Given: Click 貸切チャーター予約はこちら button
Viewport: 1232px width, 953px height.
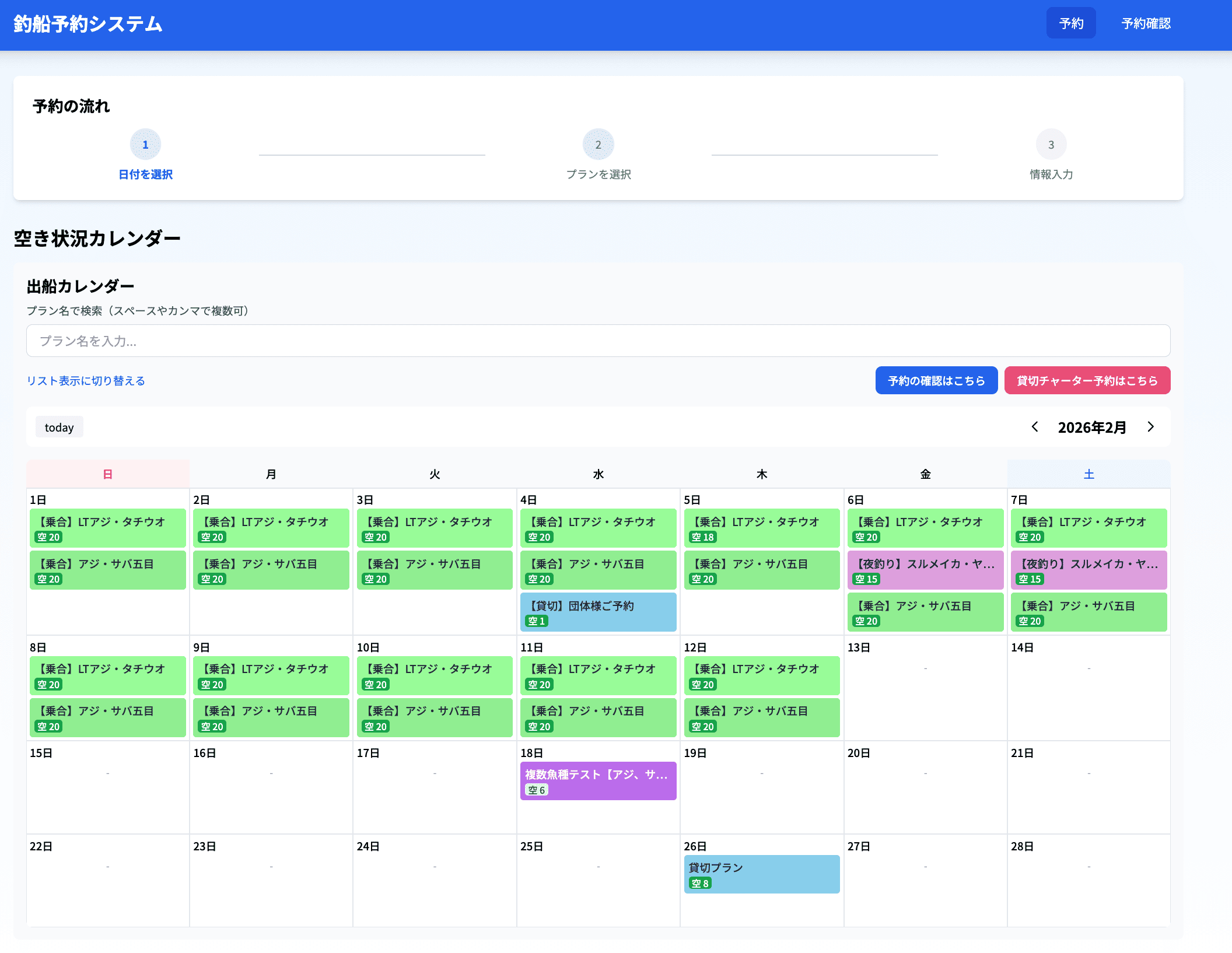Looking at the screenshot, I should pos(1087,380).
